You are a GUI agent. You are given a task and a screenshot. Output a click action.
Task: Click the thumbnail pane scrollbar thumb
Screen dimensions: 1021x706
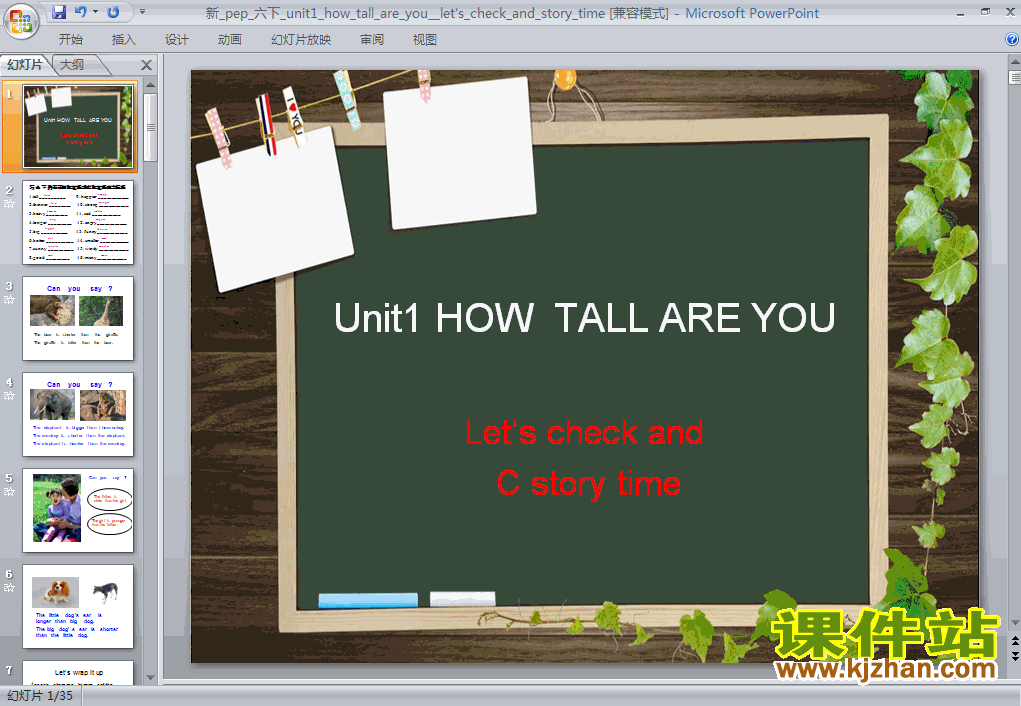(150, 127)
